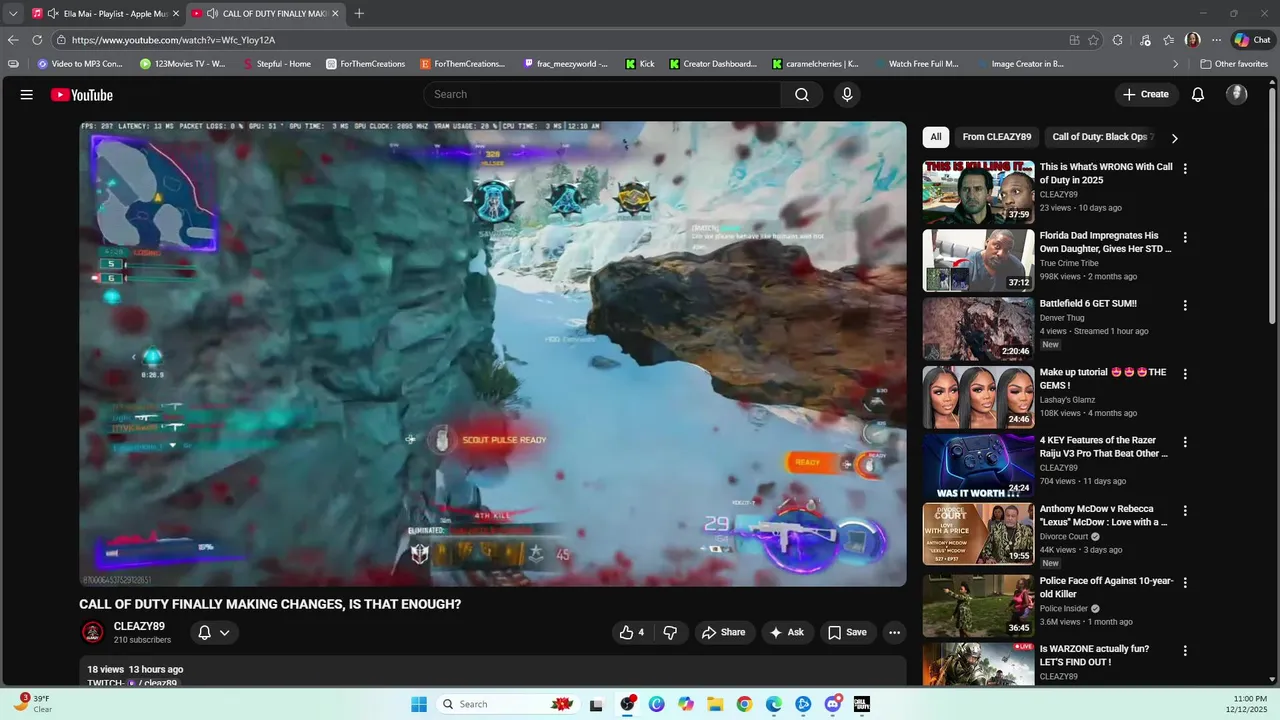This screenshot has height=720, width=1280.
Task: Go back with the browser back arrow
Action: [x=13, y=40]
